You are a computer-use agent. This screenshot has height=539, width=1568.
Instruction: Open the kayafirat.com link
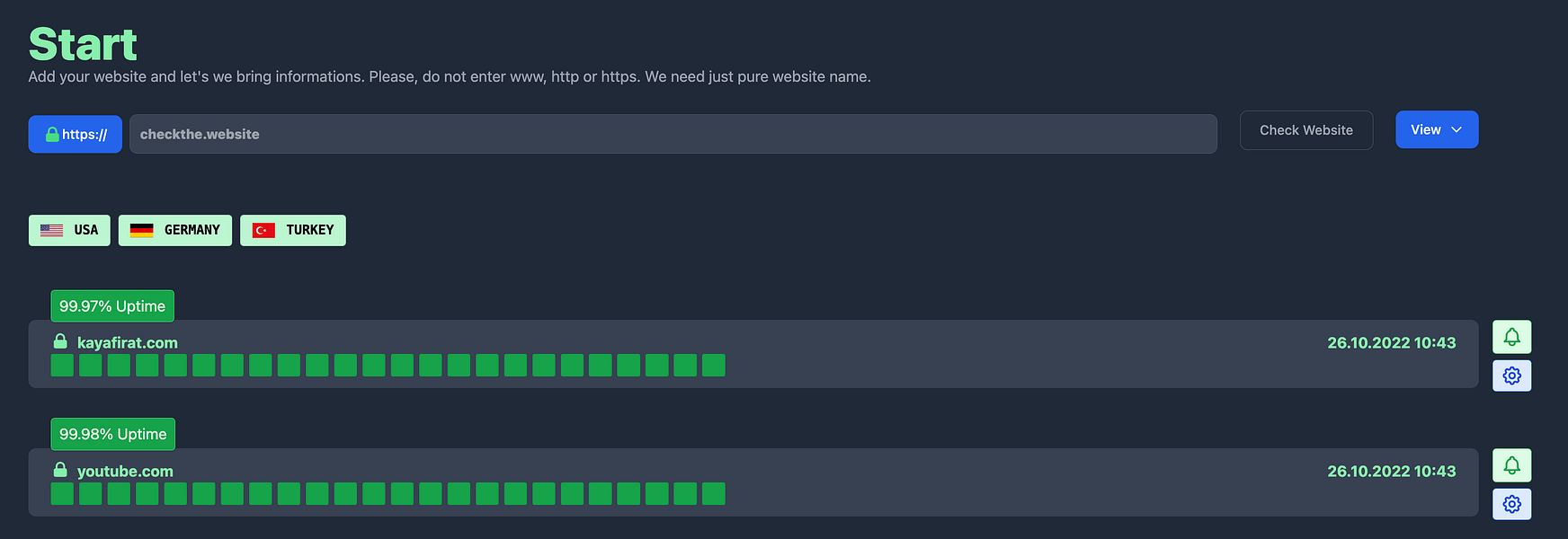pos(128,342)
